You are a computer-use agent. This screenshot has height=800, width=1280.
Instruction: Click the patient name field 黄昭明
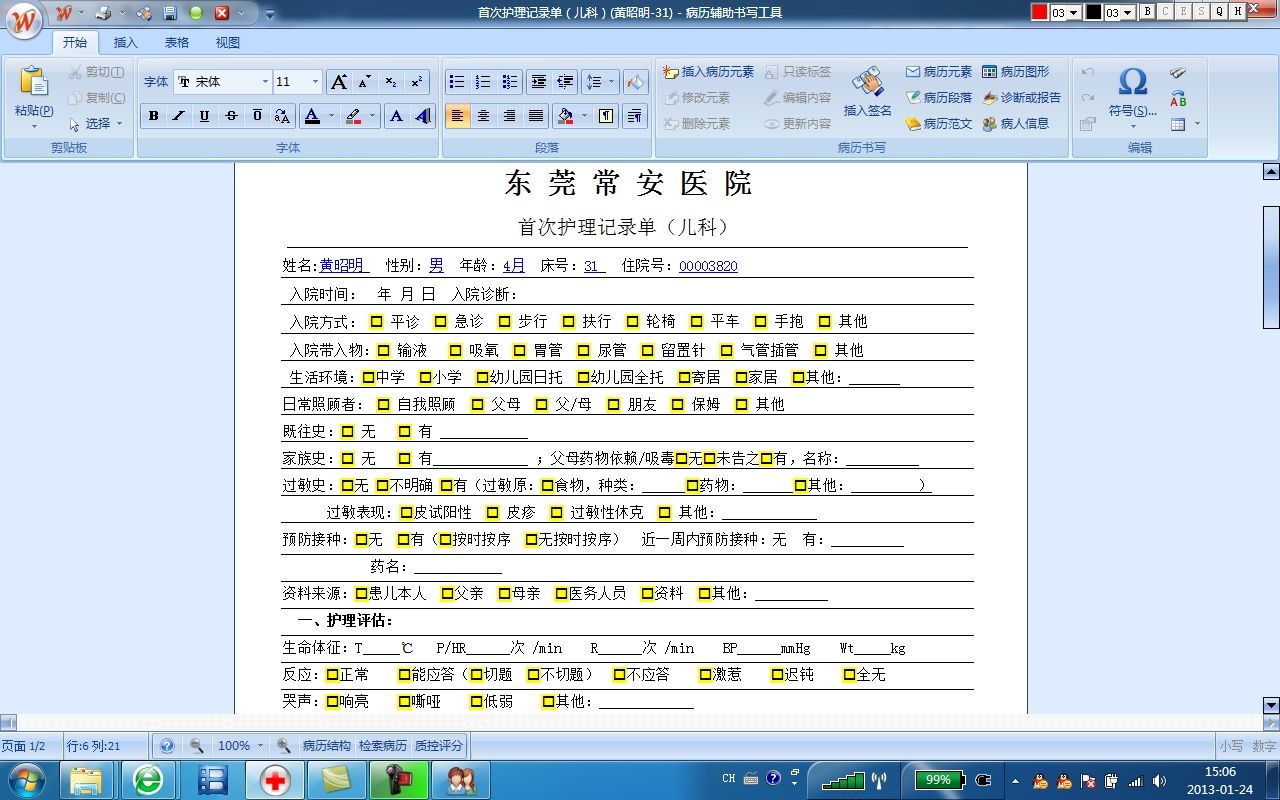pos(343,266)
